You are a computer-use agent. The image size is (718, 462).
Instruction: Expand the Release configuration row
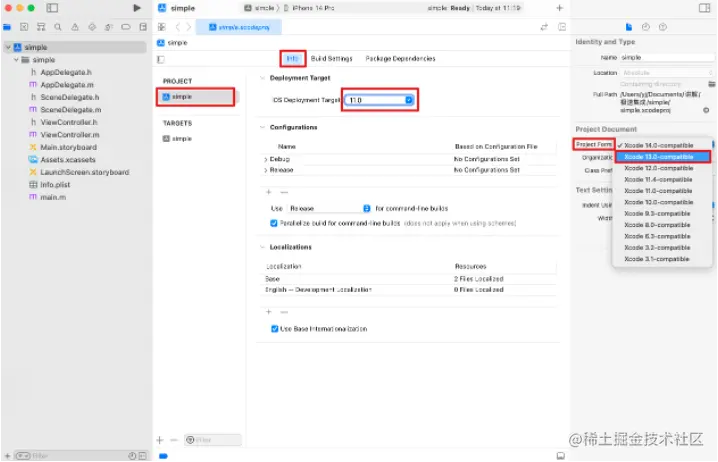[266, 170]
